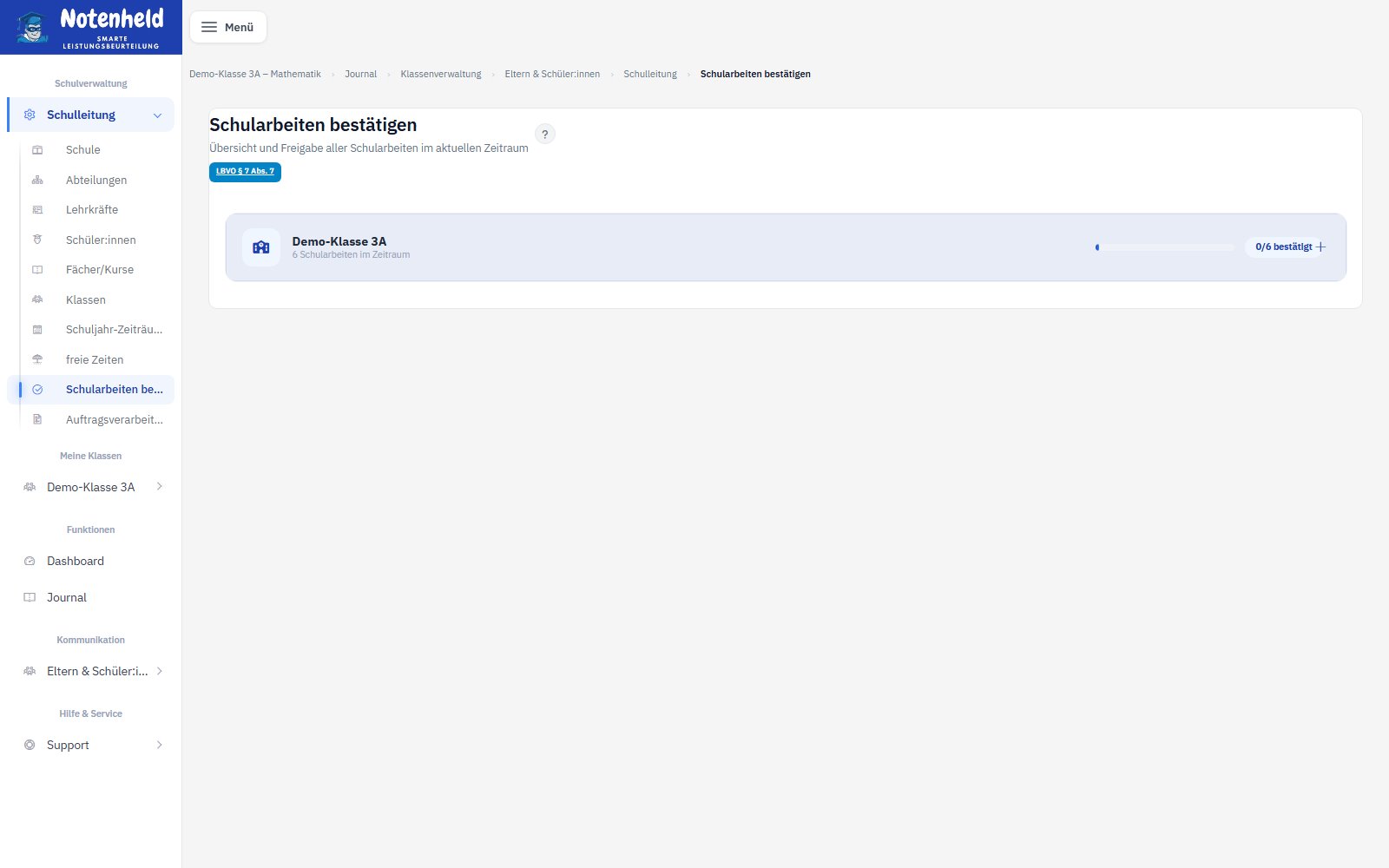Click the Schuljahr-Zeiträume calendar icon
Viewport: 1389px width, 868px height.
coord(37,330)
